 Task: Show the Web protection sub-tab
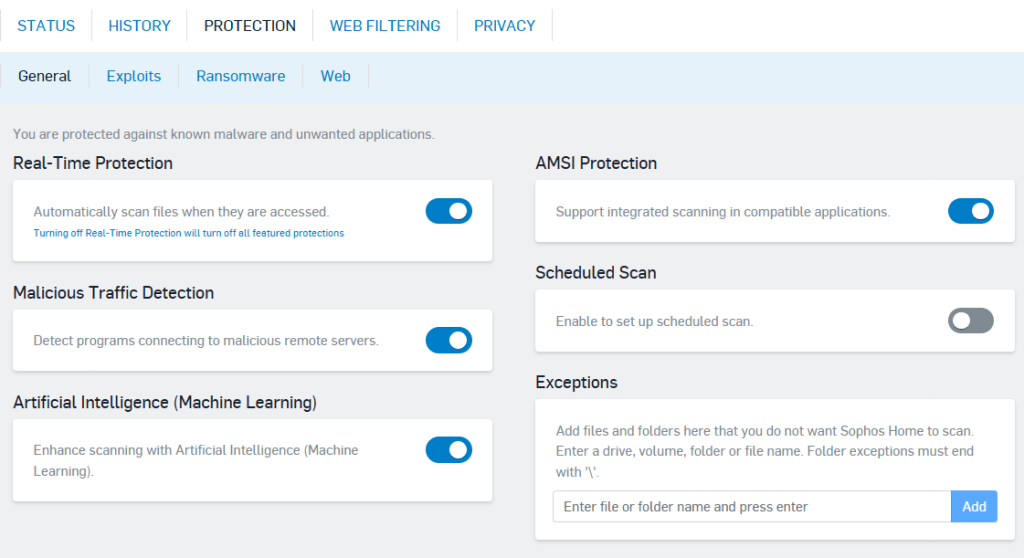[335, 76]
